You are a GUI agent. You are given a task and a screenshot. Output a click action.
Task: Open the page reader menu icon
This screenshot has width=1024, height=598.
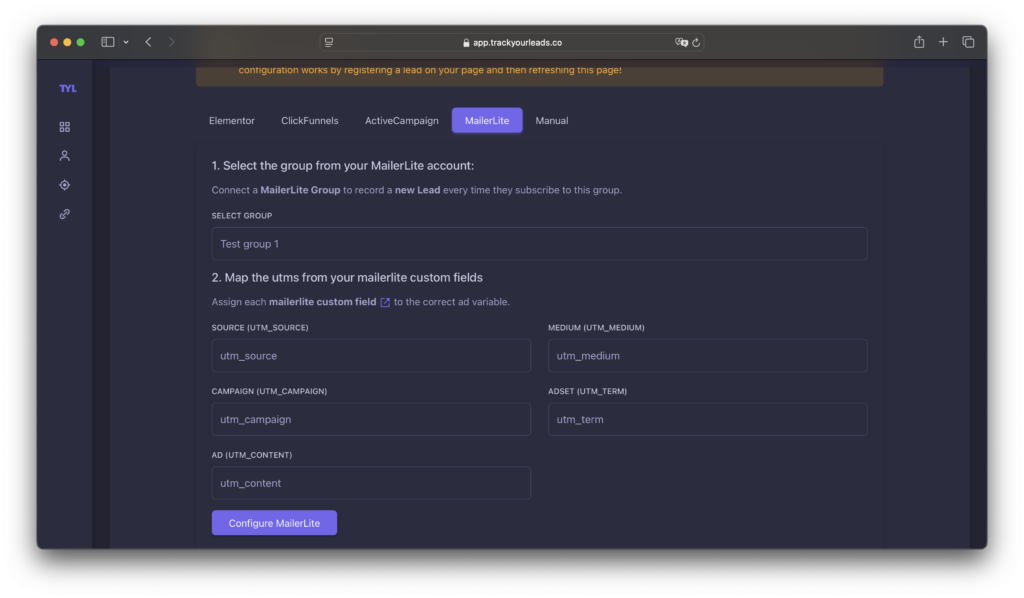coord(329,42)
